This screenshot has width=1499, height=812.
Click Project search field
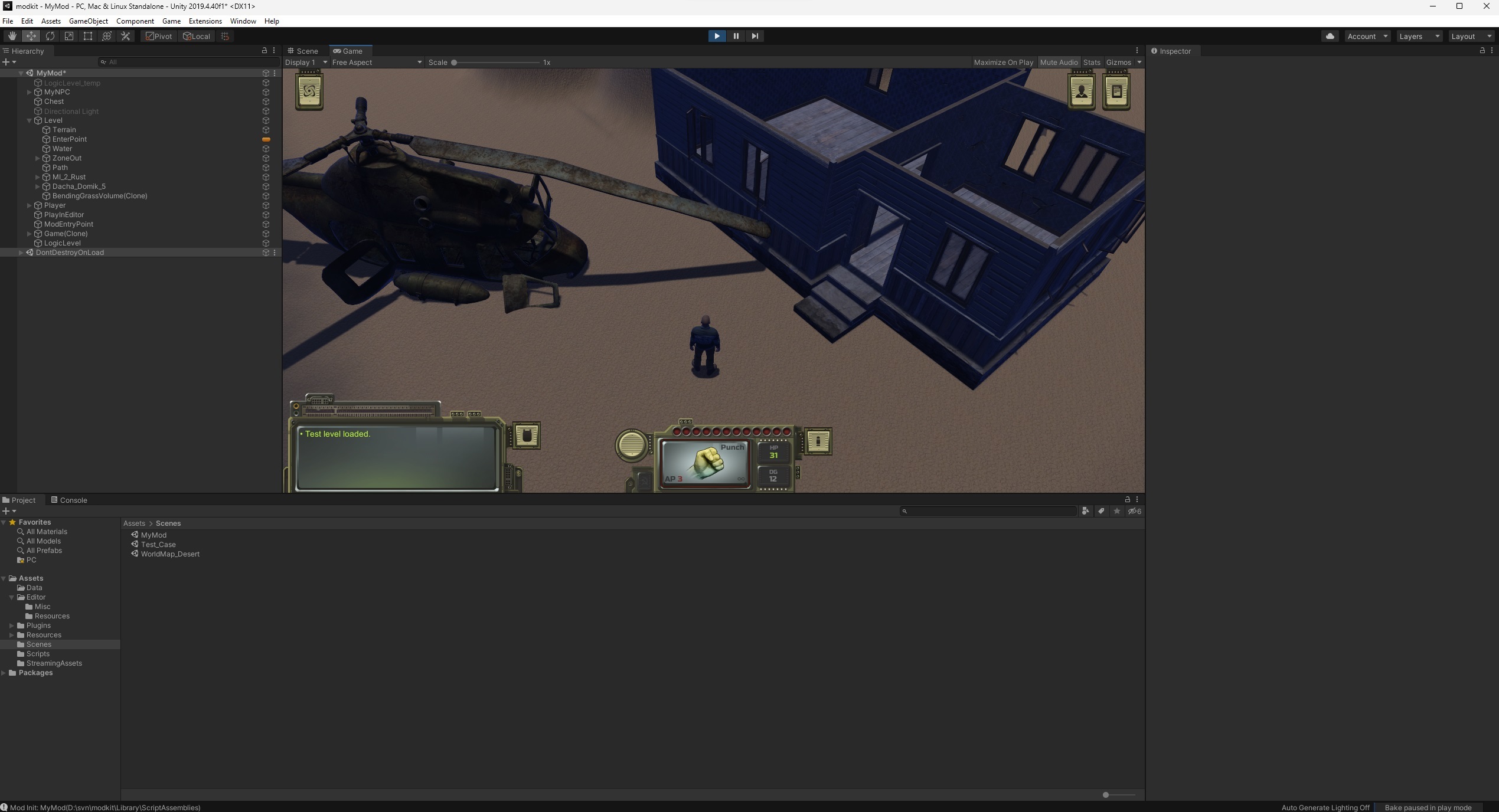988,511
